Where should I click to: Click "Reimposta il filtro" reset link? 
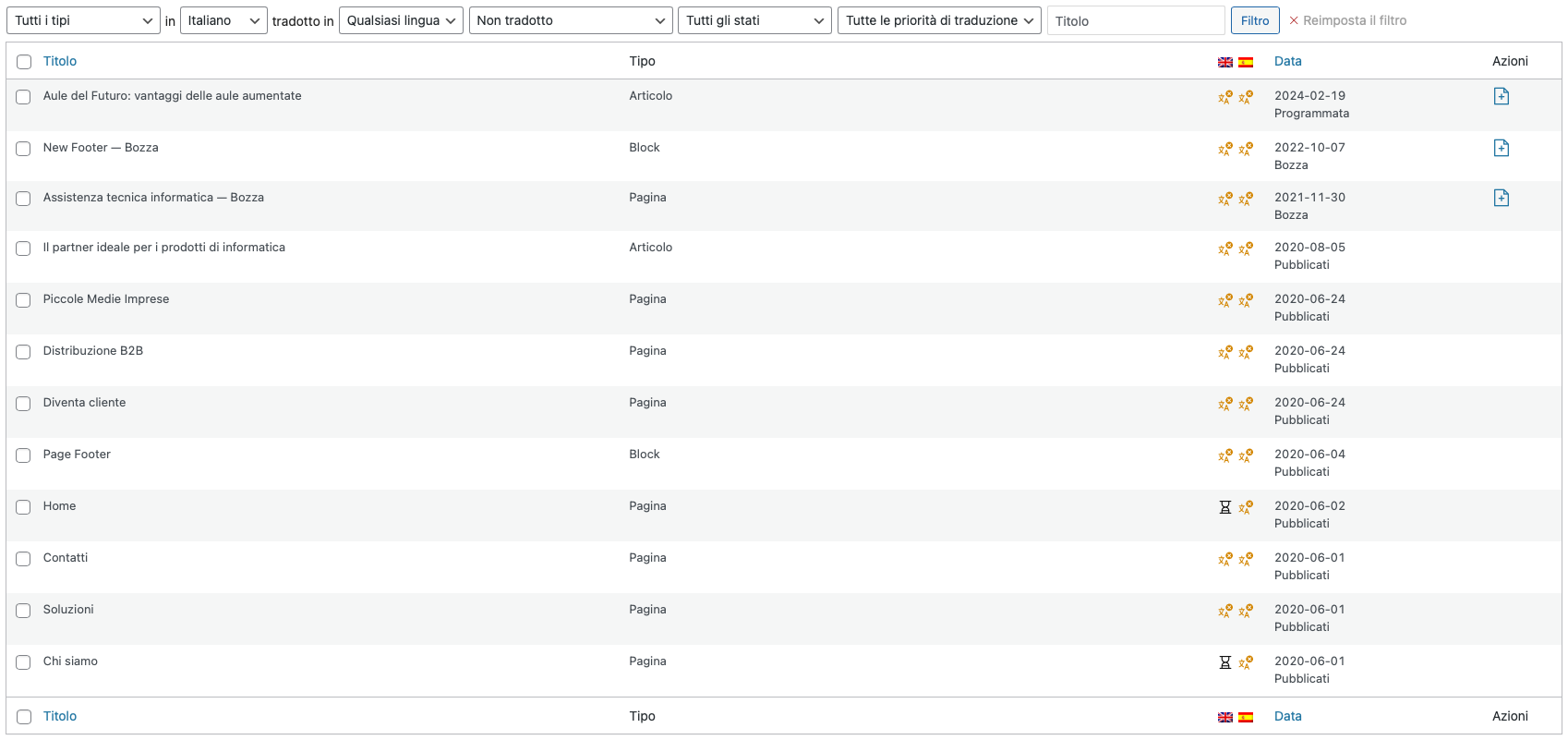pos(1348,20)
